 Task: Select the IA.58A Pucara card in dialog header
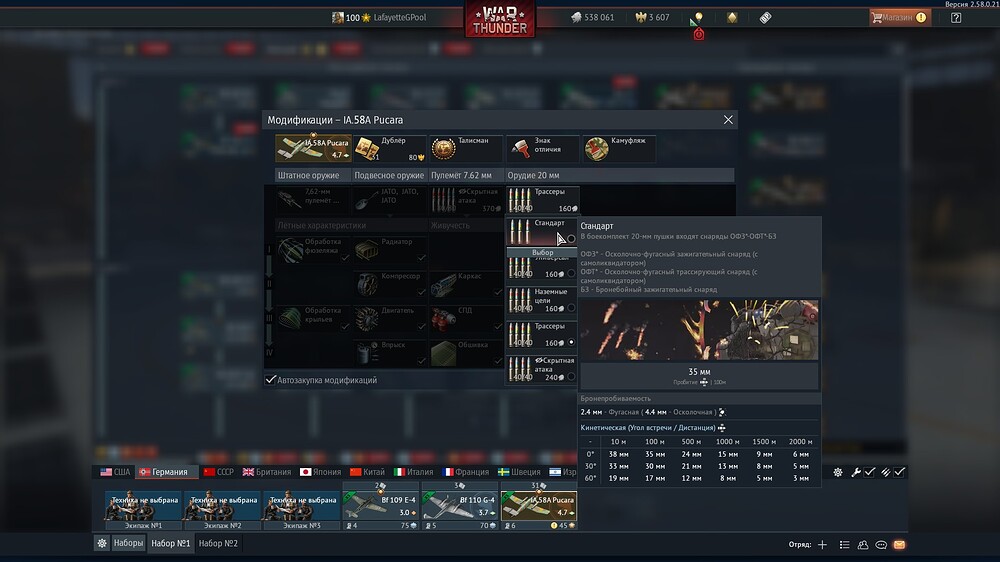pyautogui.click(x=313, y=149)
